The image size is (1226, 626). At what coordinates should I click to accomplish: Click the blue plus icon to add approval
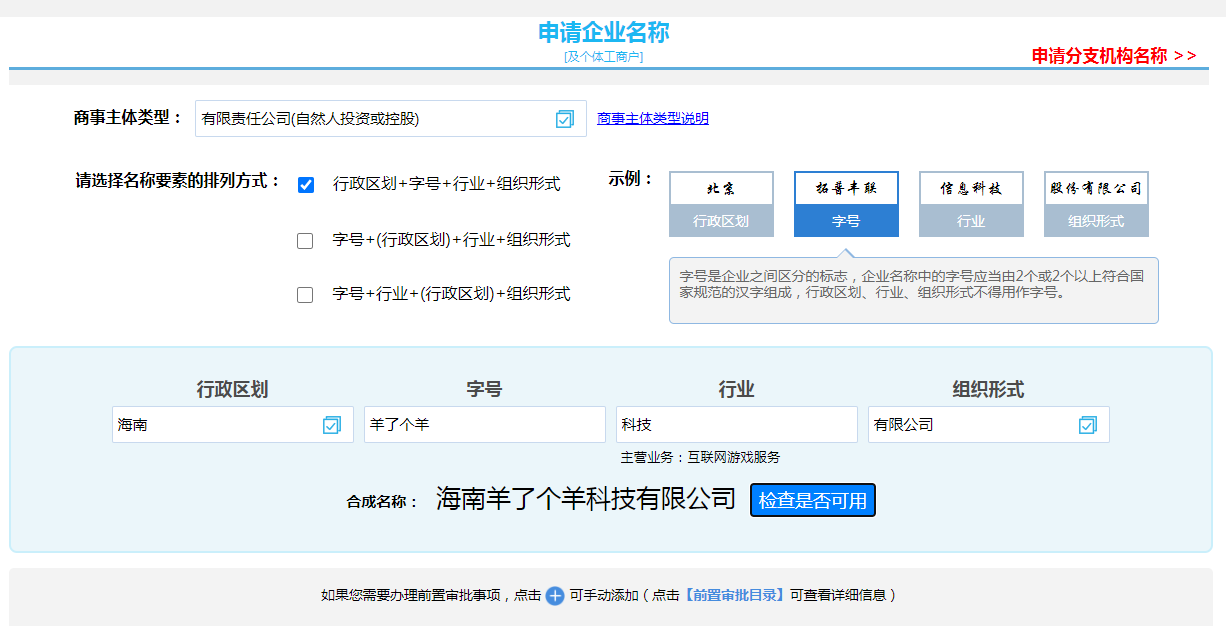(x=555, y=596)
